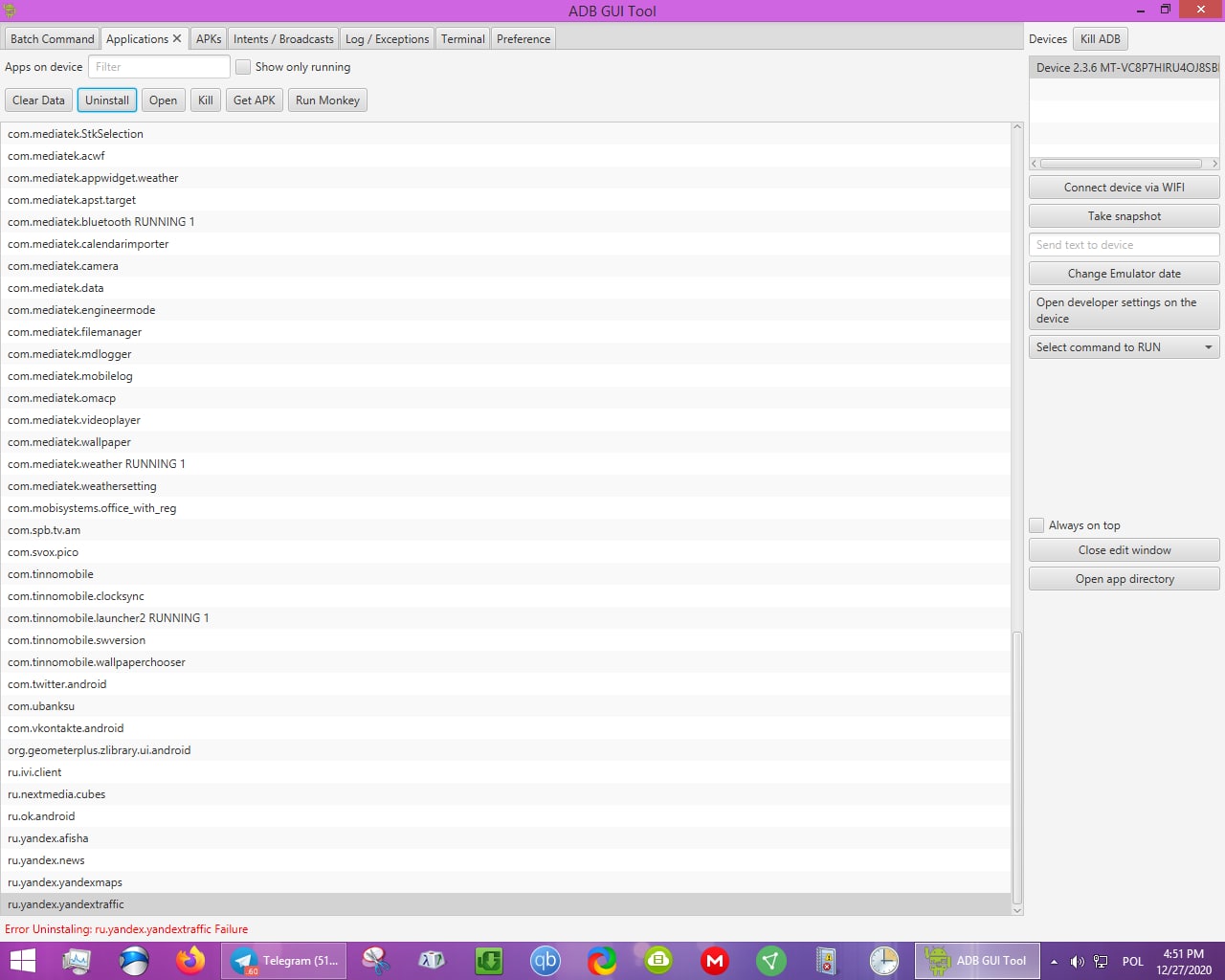The image size is (1225, 980).
Task: Select com.twitter.android in app list
Action: pyautogui.click(x=505, y=684)
